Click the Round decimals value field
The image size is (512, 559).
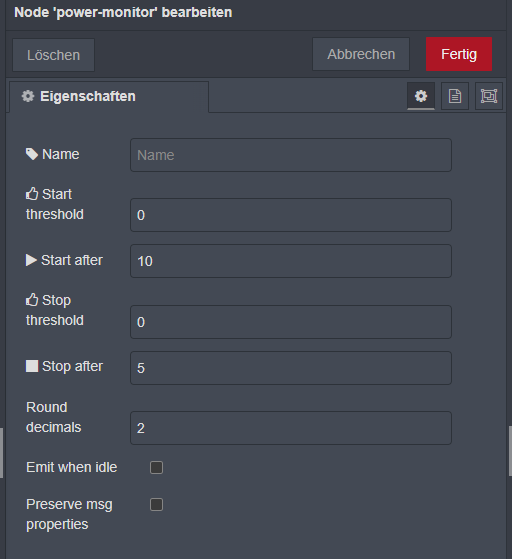(291, 428)
